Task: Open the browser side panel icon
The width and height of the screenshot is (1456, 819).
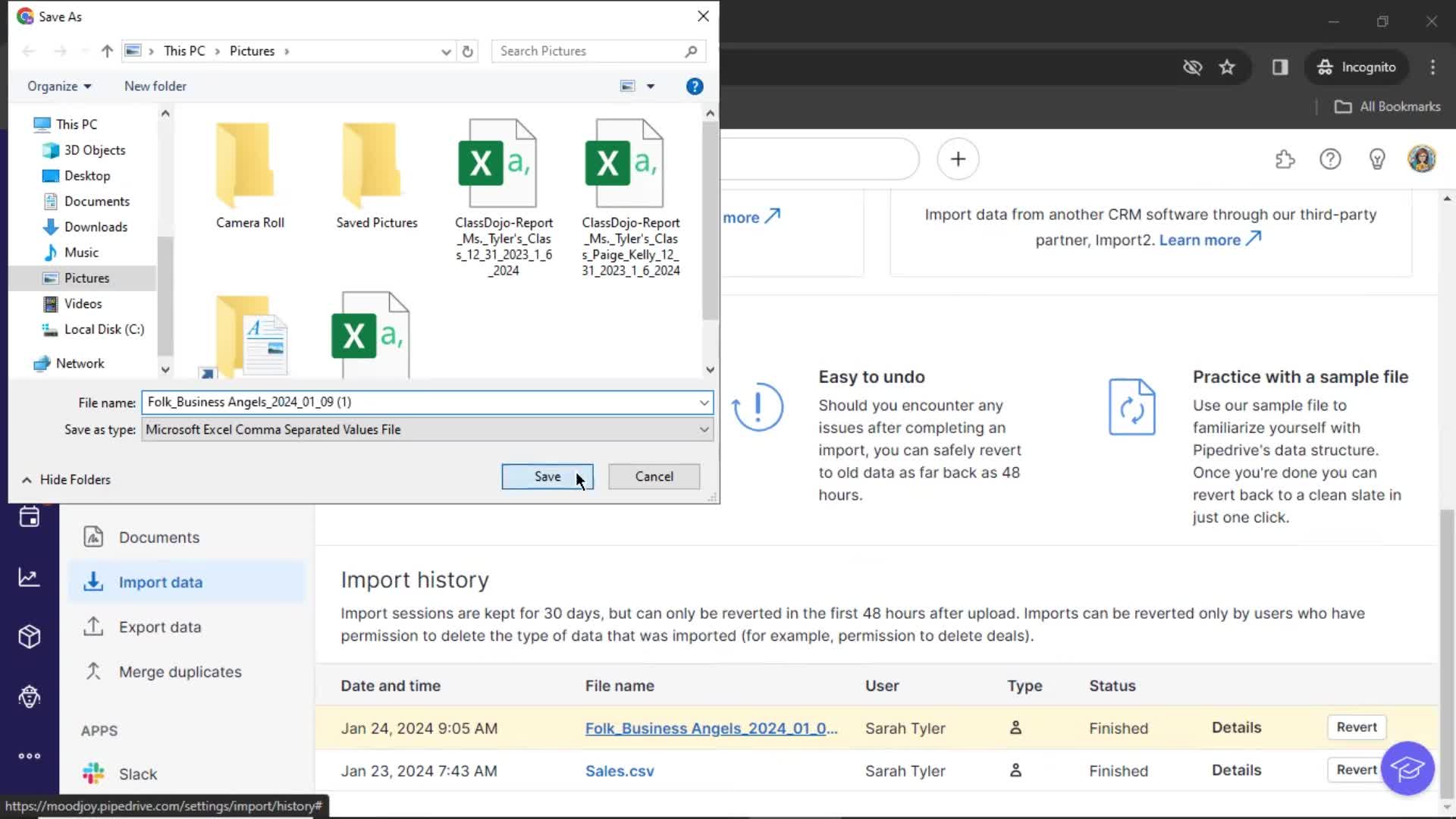Action: pos(1280,67)
